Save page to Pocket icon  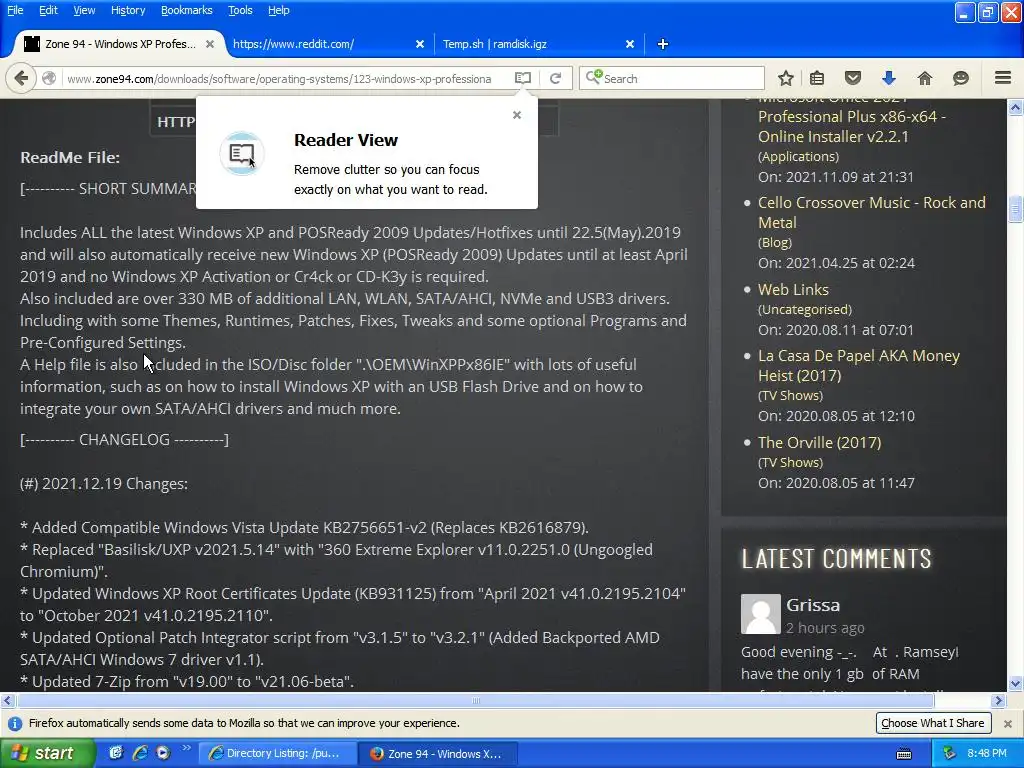point(853,78)
